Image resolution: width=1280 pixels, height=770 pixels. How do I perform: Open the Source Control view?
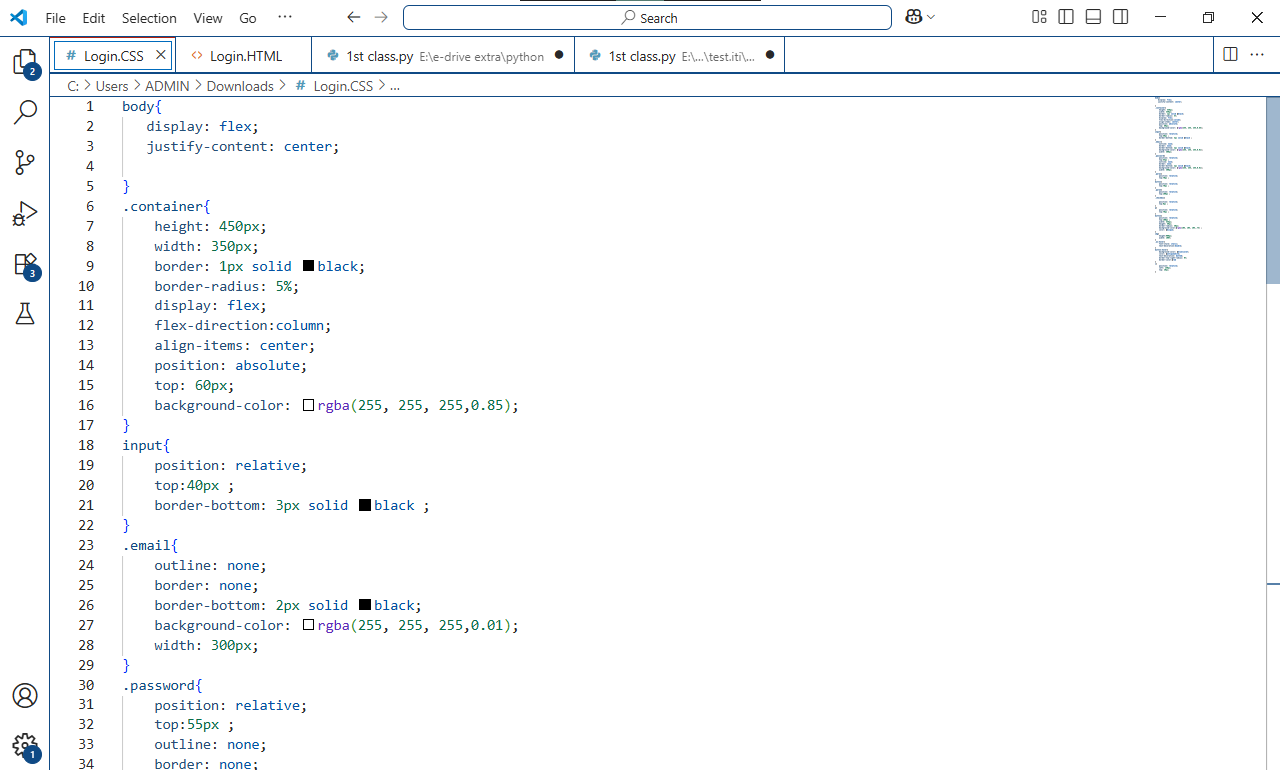25,163
